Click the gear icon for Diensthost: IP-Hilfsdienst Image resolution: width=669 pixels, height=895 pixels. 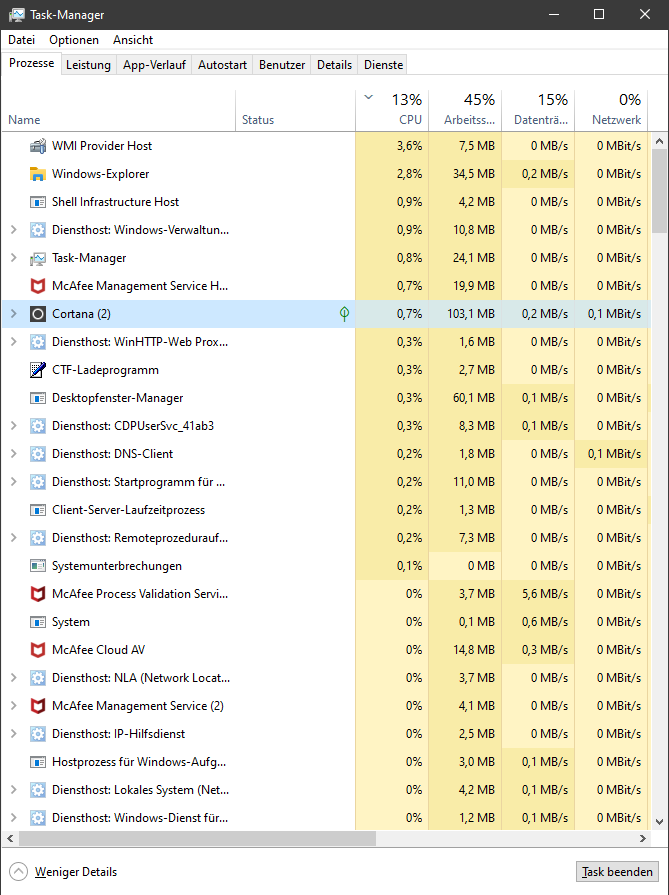click(38, 733)
